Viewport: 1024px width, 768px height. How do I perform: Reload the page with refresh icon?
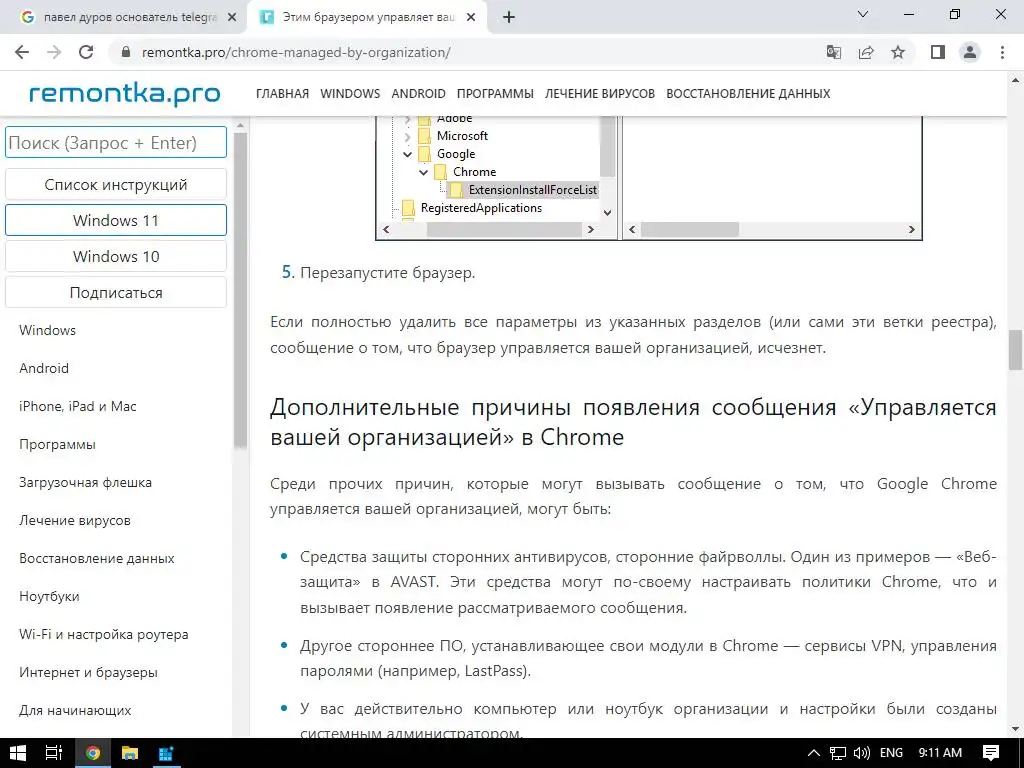(x=86, y=52)
